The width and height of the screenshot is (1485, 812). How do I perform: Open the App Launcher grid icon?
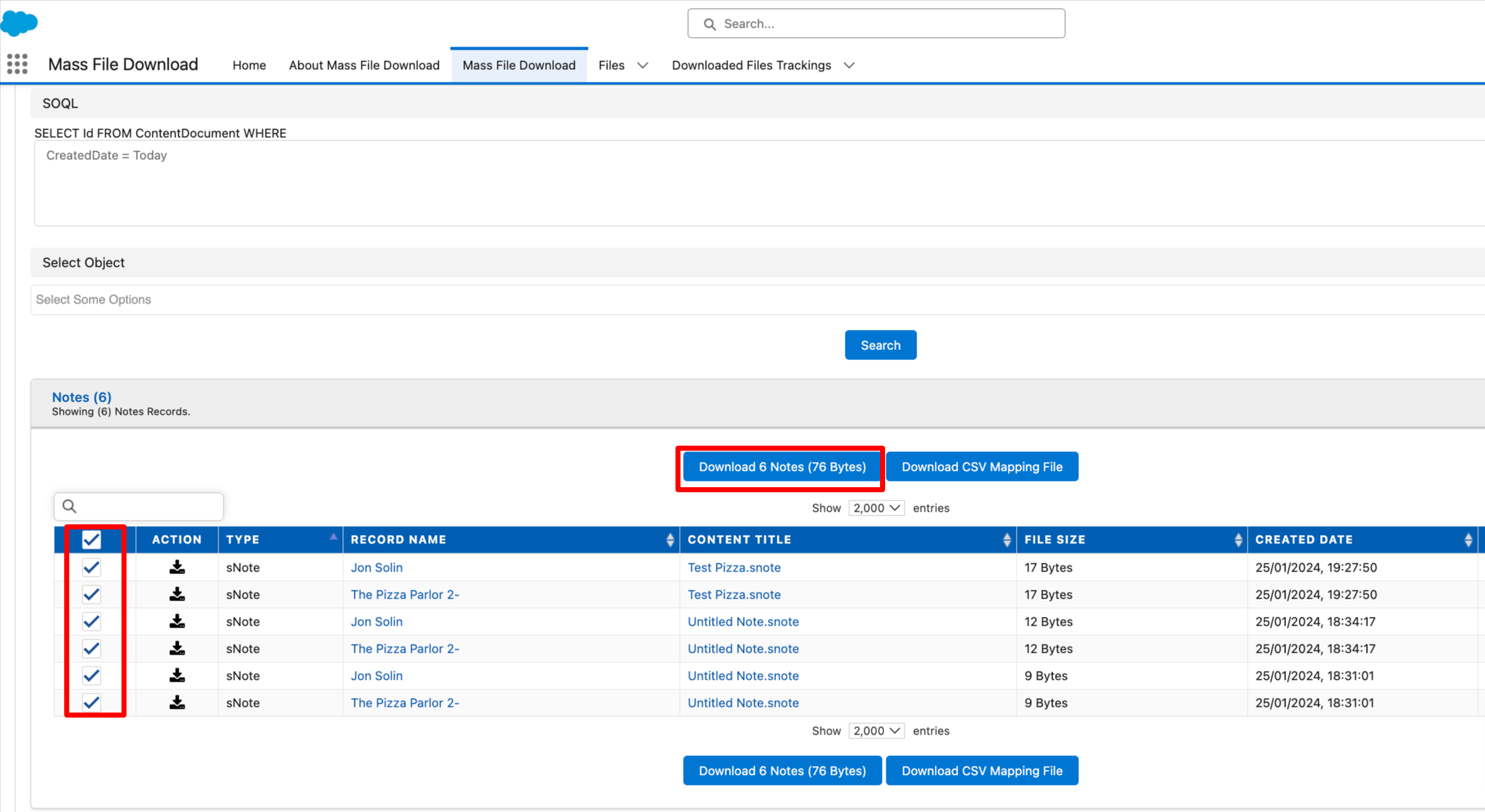pyautogui.click(x=17, y=64)
